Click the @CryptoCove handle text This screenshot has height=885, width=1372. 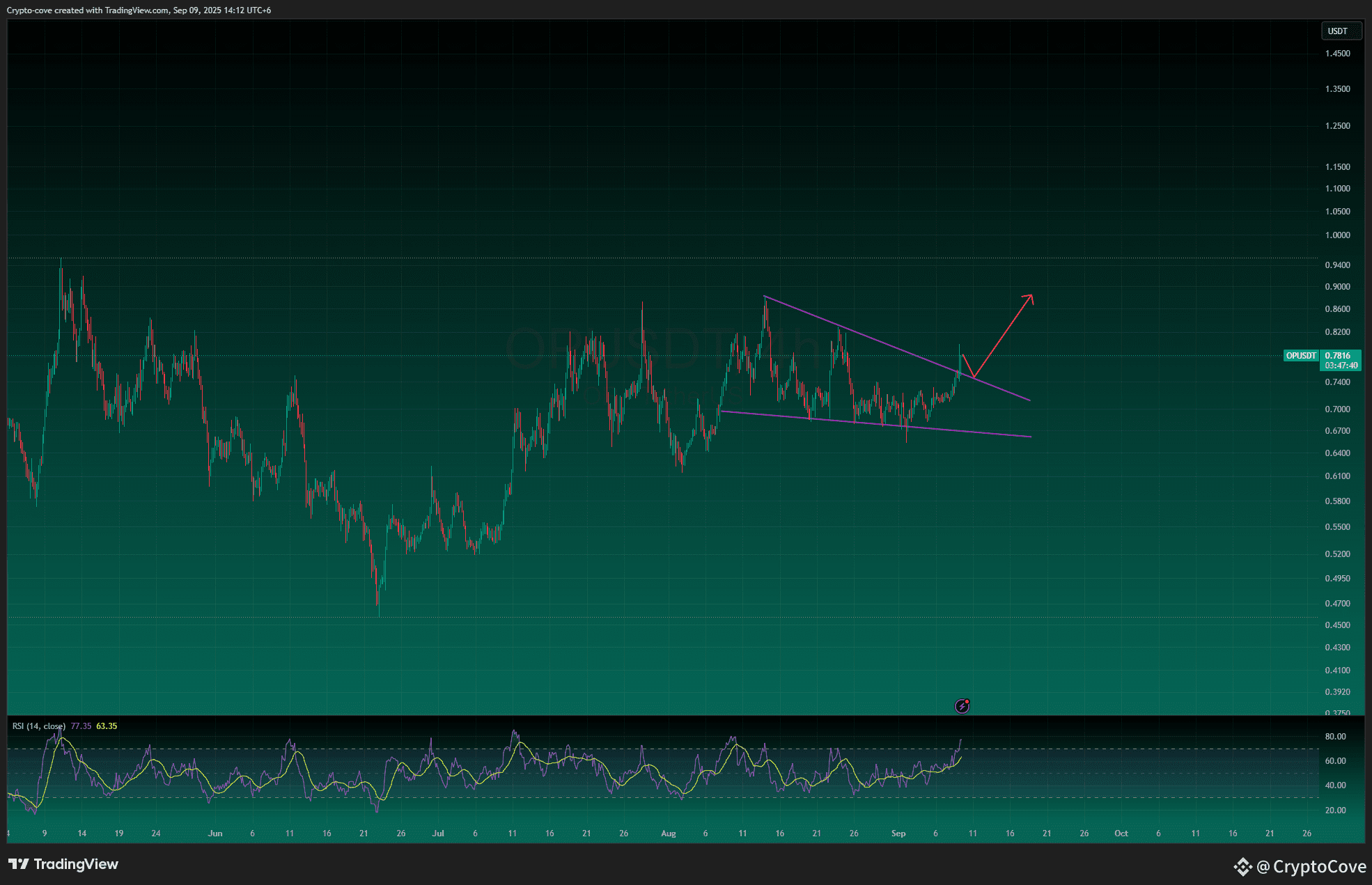[x=1311, y=867]
